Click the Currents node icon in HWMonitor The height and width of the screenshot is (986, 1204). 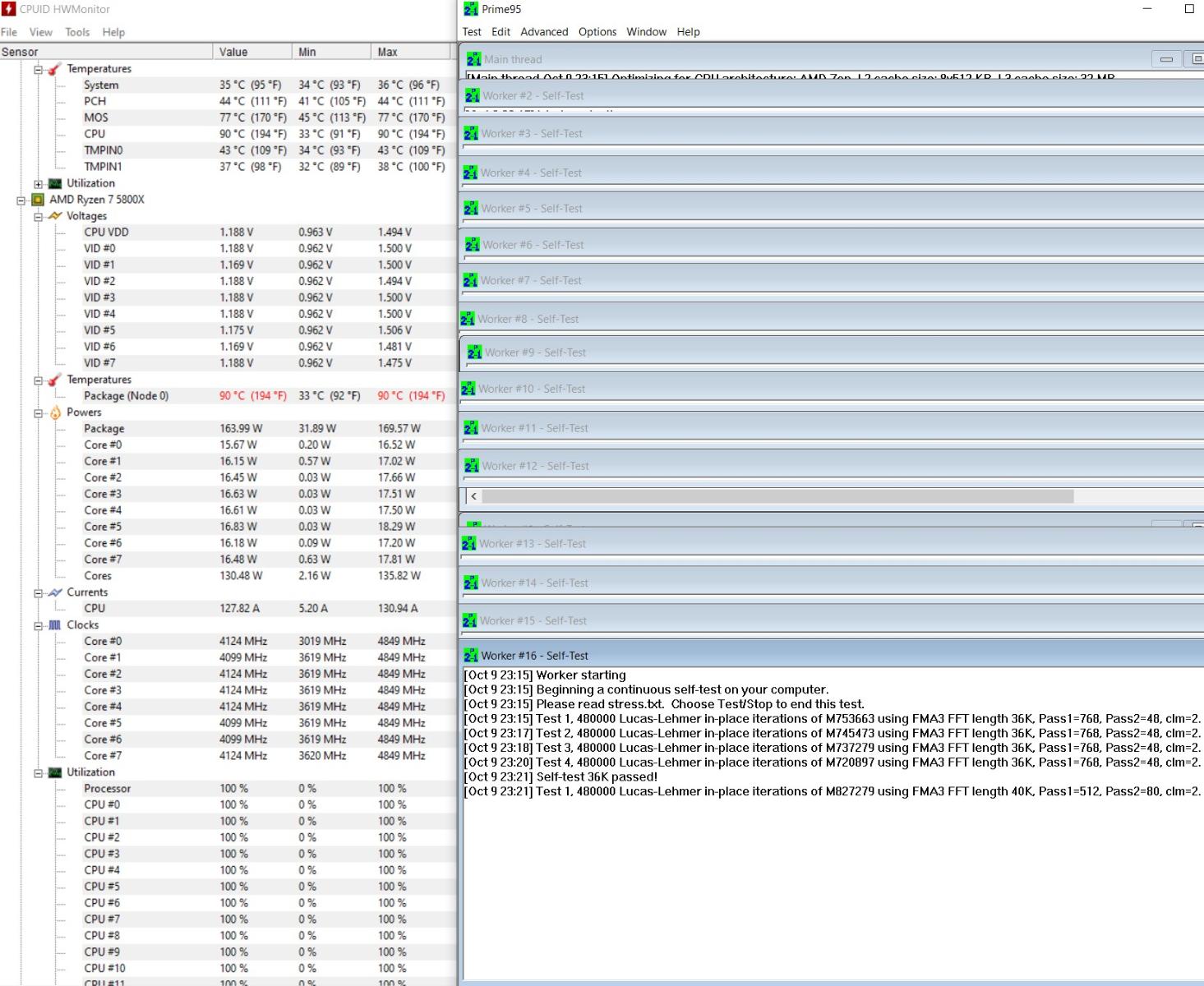point(55,592)
